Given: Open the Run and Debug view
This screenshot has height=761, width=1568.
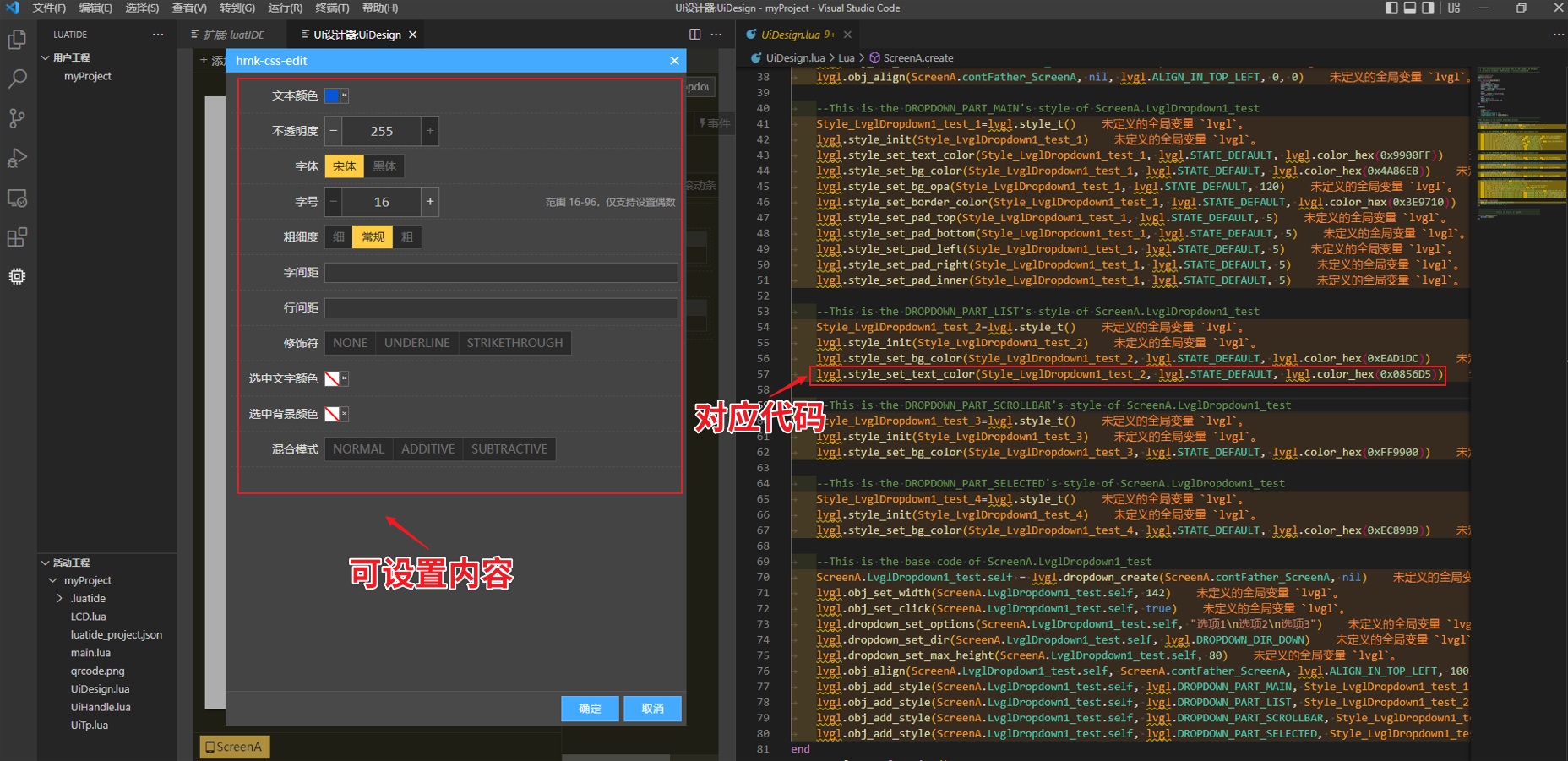Looking at the screenshot, I should [17, 158].
